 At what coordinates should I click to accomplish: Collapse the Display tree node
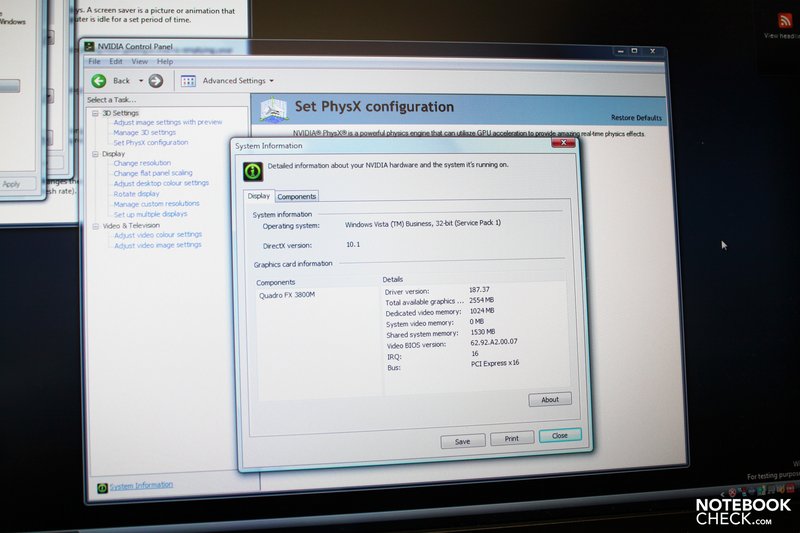pos(95,154)
